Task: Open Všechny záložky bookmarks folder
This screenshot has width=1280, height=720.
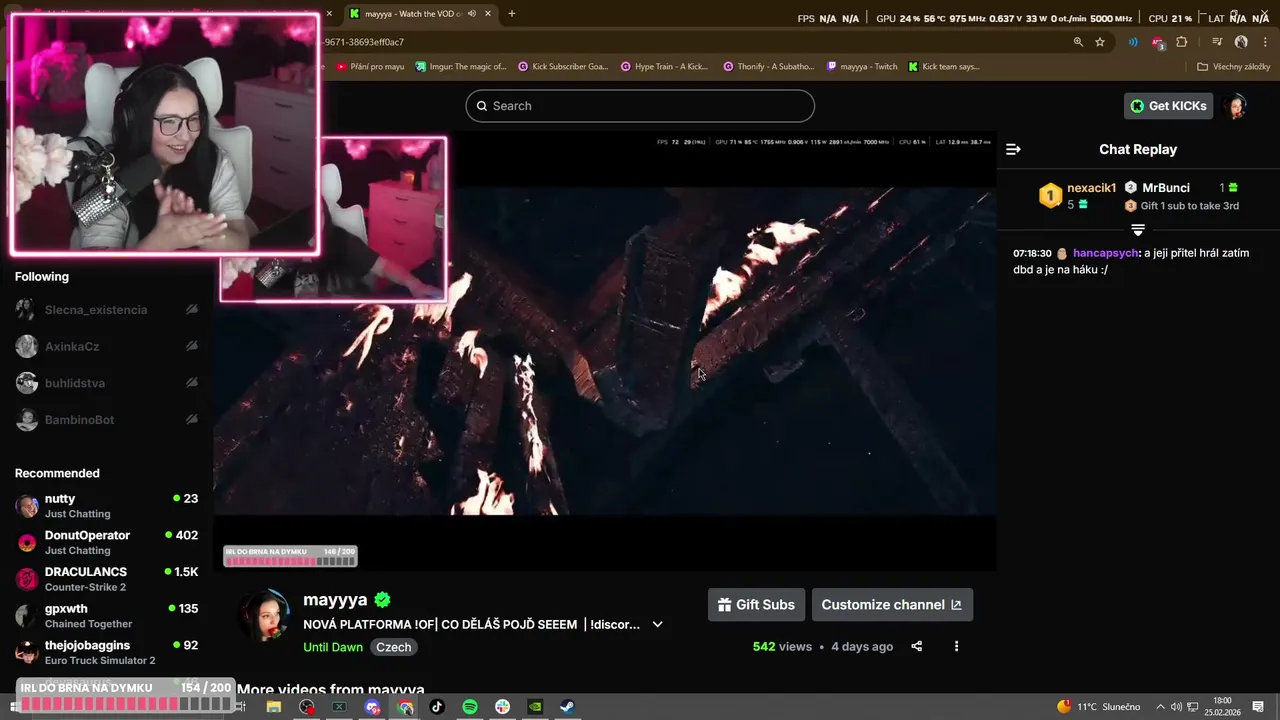Action: point(1233,67)
